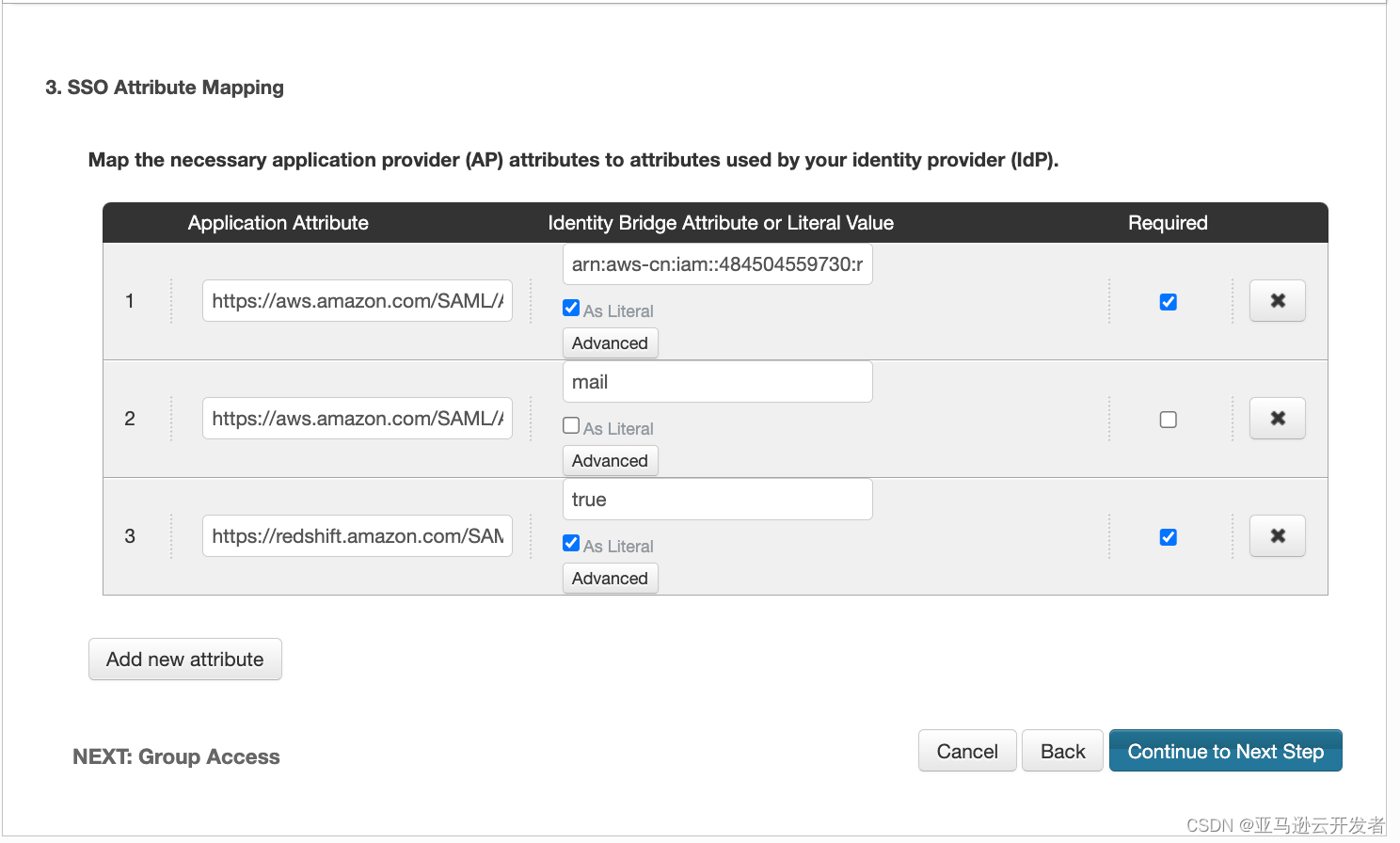Focus the mail value field
The height and width of the screenshot is (843, 1400).
point(717,382)
